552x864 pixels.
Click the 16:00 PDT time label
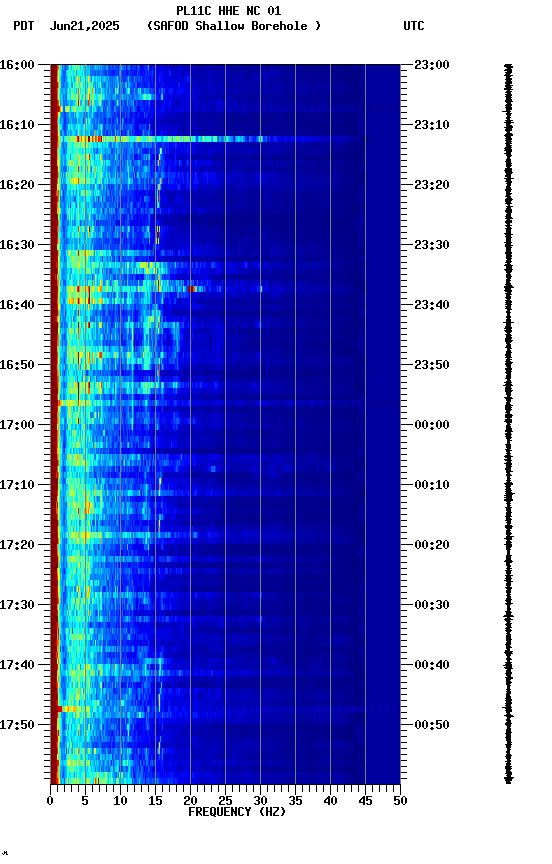17,65
